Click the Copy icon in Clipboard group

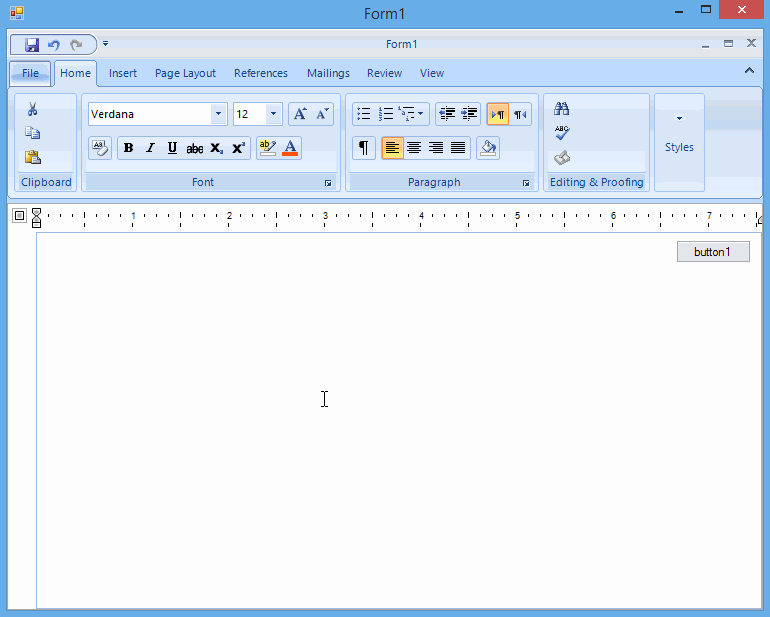[x=32, y=133]
